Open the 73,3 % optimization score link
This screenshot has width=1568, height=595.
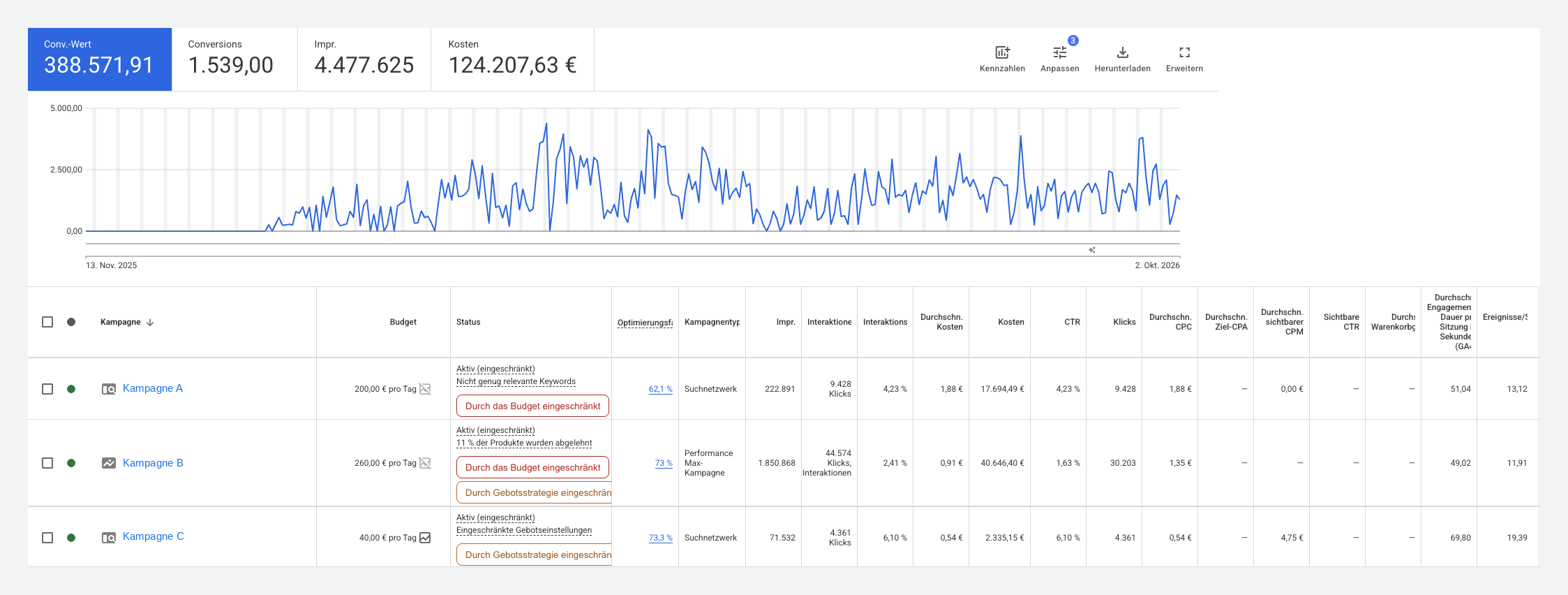click(x=660, y=538)
